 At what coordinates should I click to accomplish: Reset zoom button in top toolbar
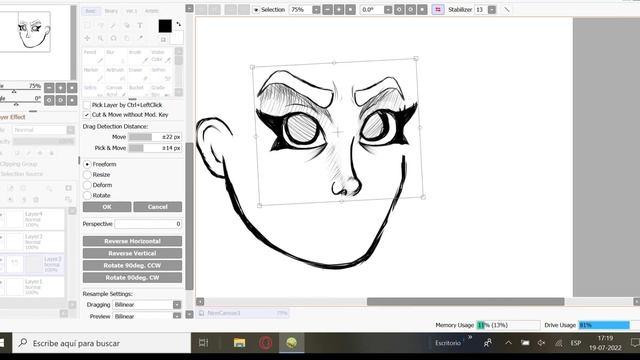(350, 9)
